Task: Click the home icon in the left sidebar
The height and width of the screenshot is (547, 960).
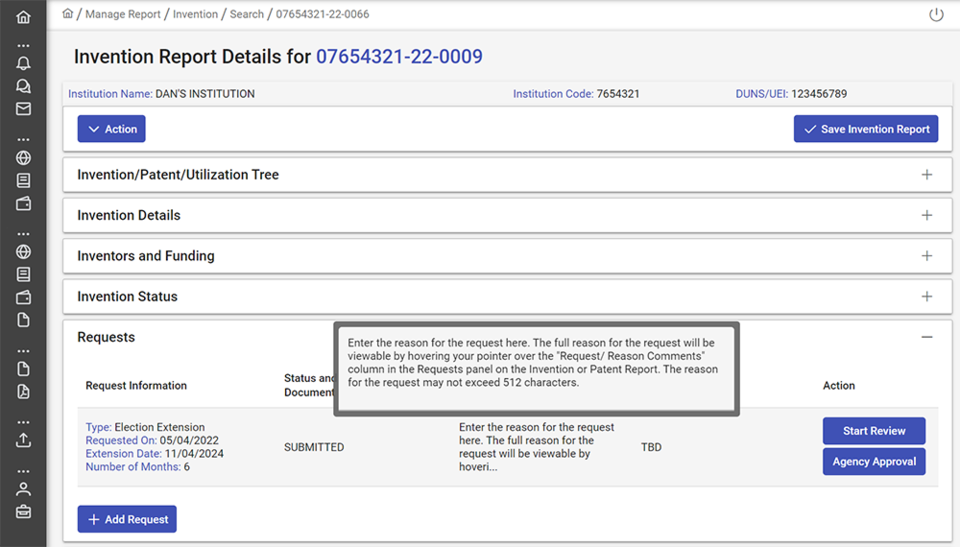Action: tap(23, 17)
